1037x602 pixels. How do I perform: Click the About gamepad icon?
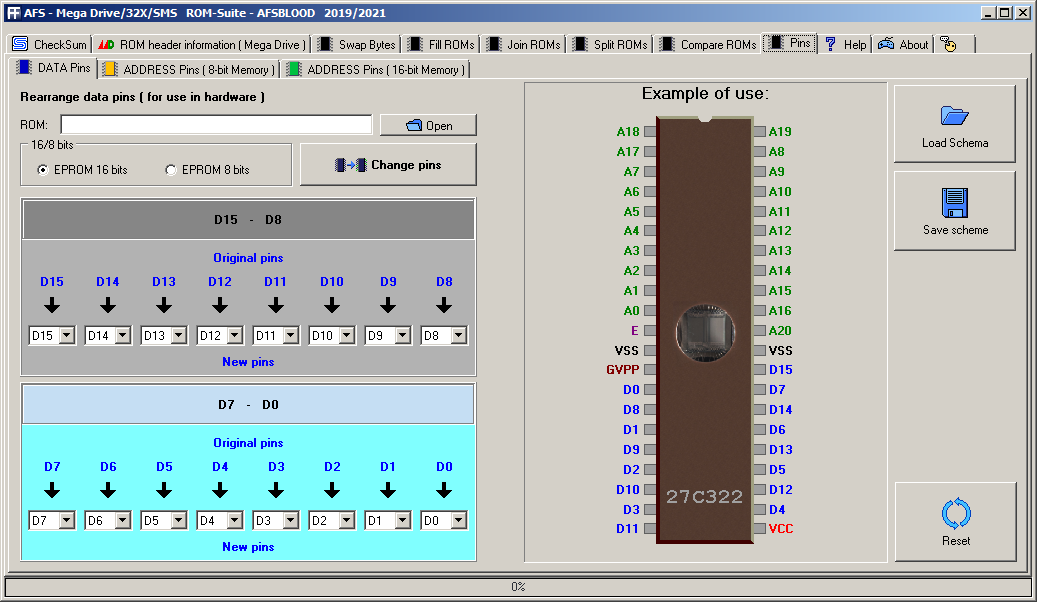[x=886, y=44]
